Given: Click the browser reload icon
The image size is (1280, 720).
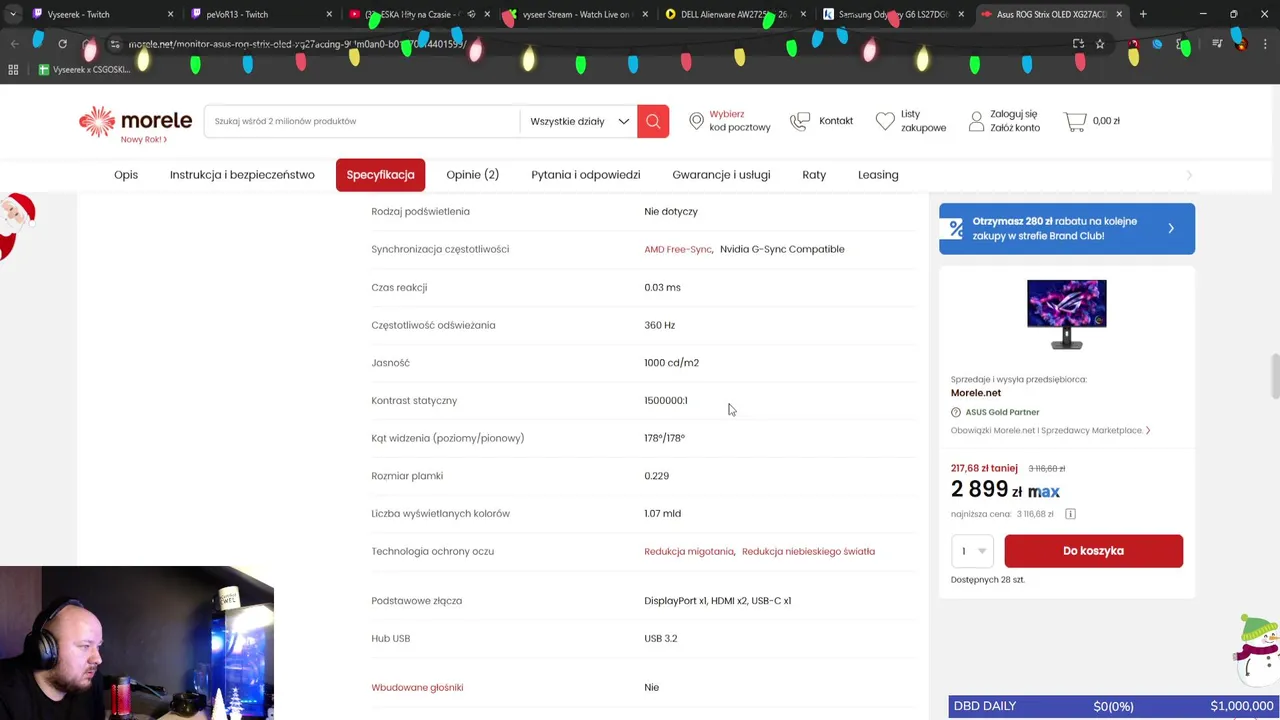Looking at the screenshot, I should point(62,44).
